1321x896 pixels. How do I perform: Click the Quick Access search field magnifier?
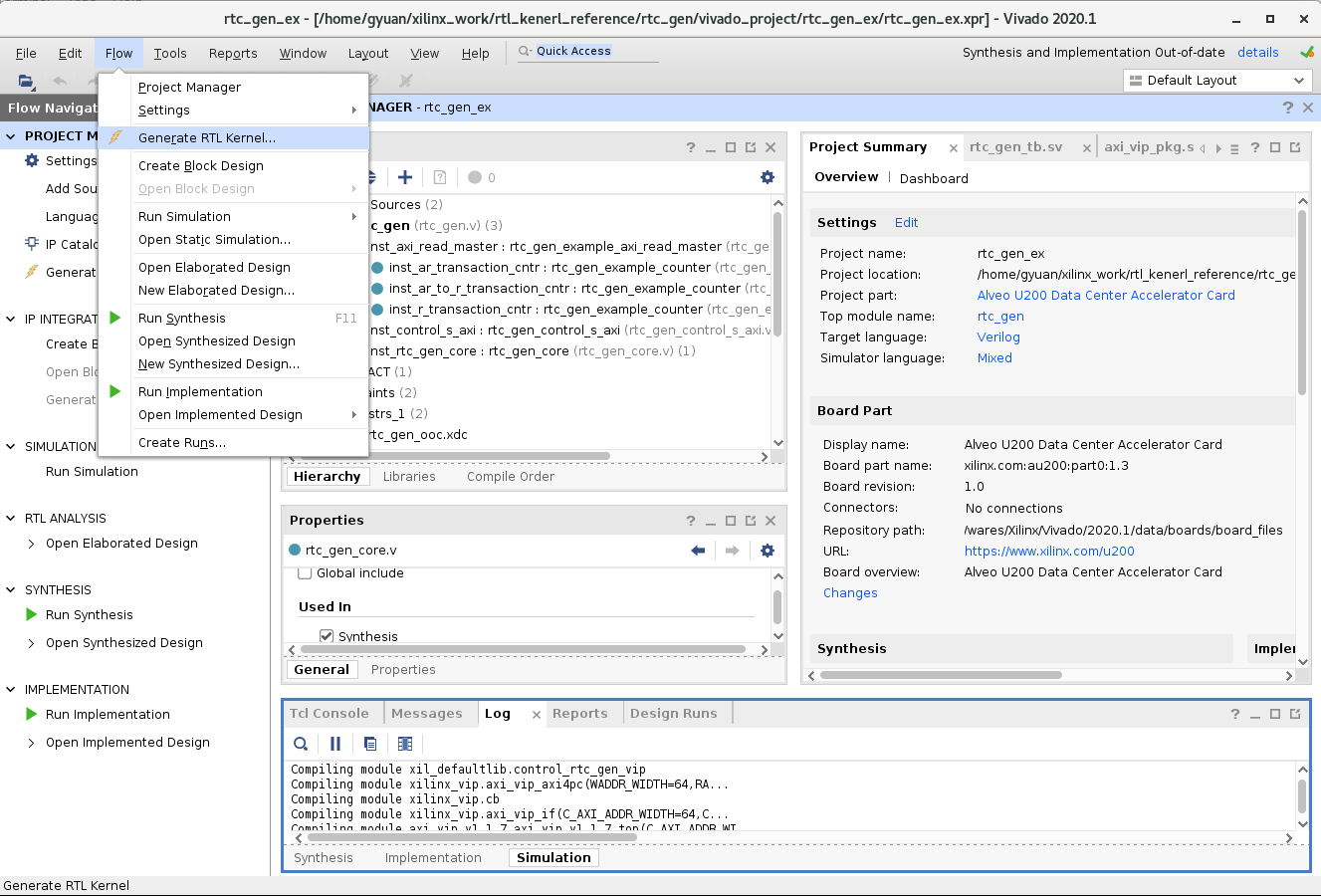525,51
